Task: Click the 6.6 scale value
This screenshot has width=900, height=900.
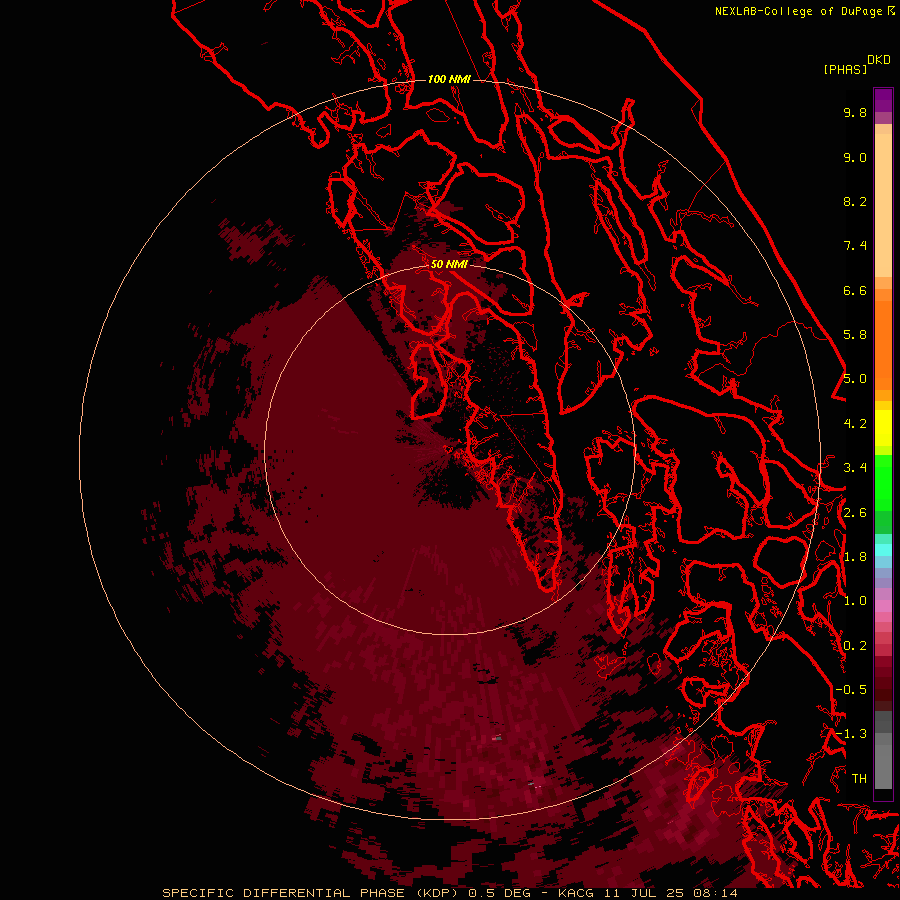Action: (855, 290)
